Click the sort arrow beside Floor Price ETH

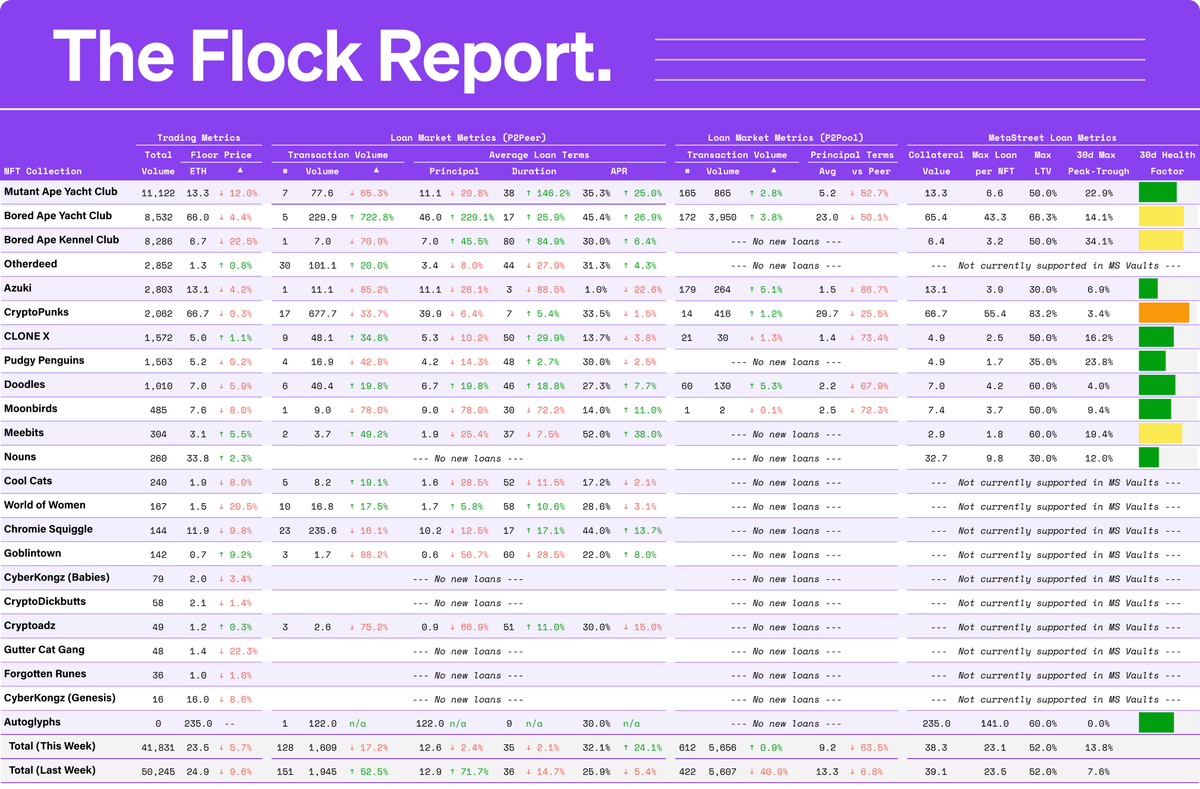coord(240,171)
